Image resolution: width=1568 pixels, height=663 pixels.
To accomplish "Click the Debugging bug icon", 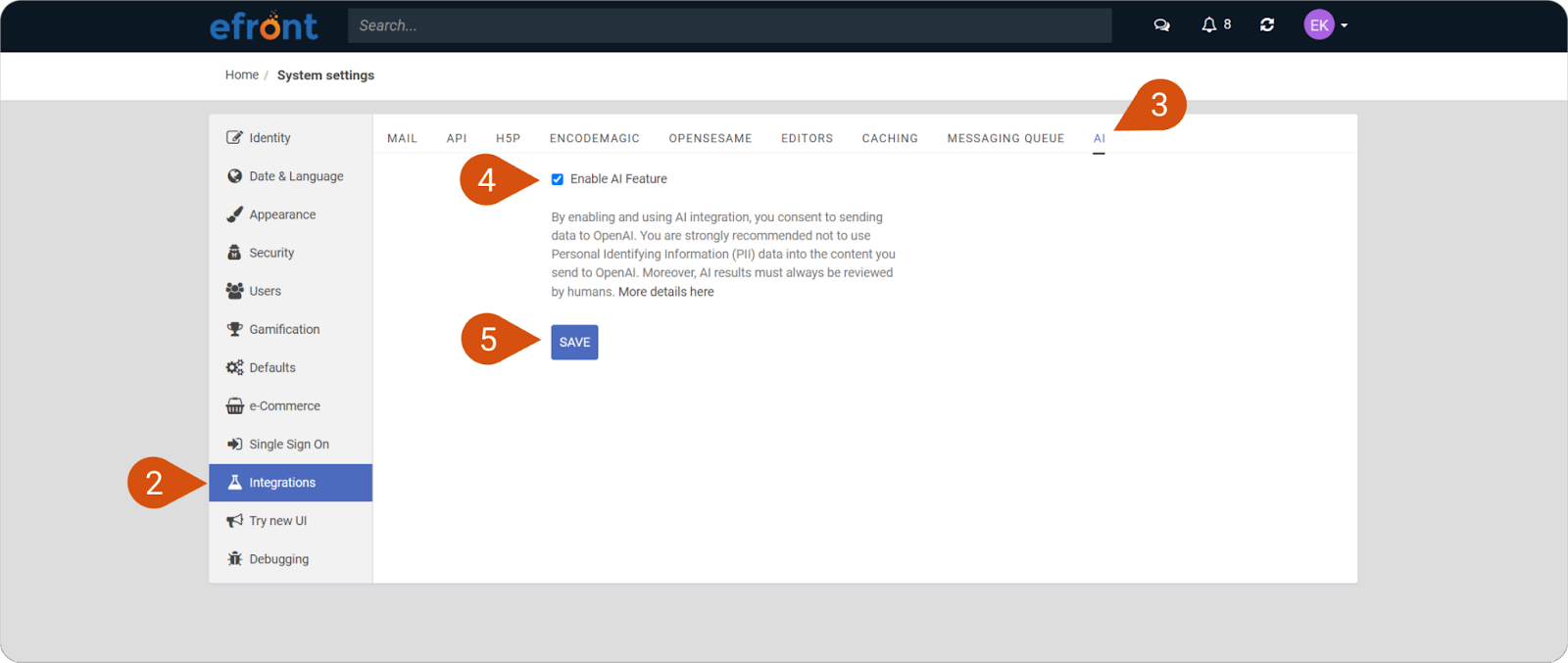I will (x=234, y=559).
